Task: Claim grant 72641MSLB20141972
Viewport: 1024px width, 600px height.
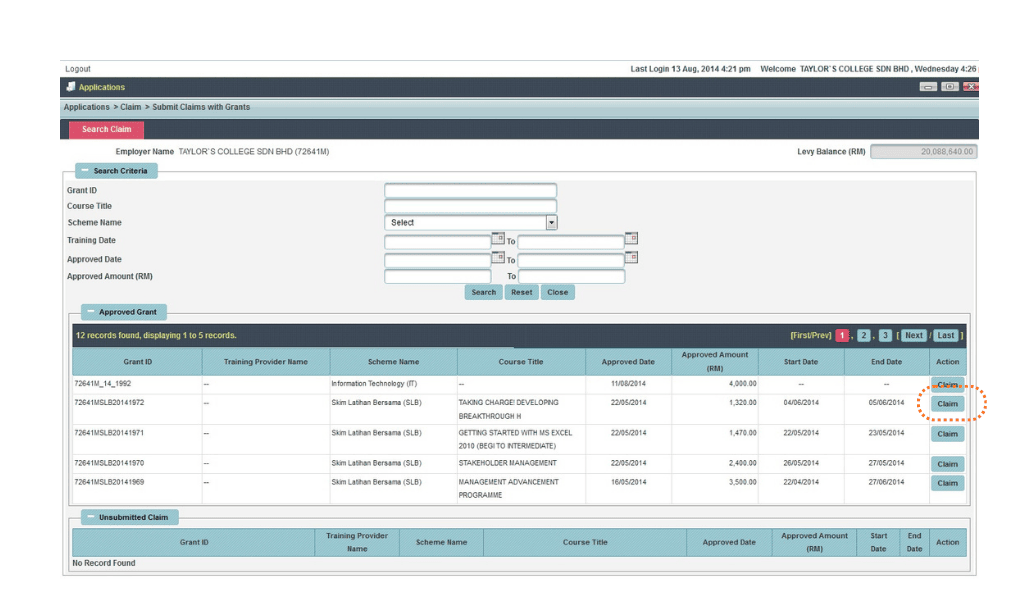Action: [x=948, y=404]
